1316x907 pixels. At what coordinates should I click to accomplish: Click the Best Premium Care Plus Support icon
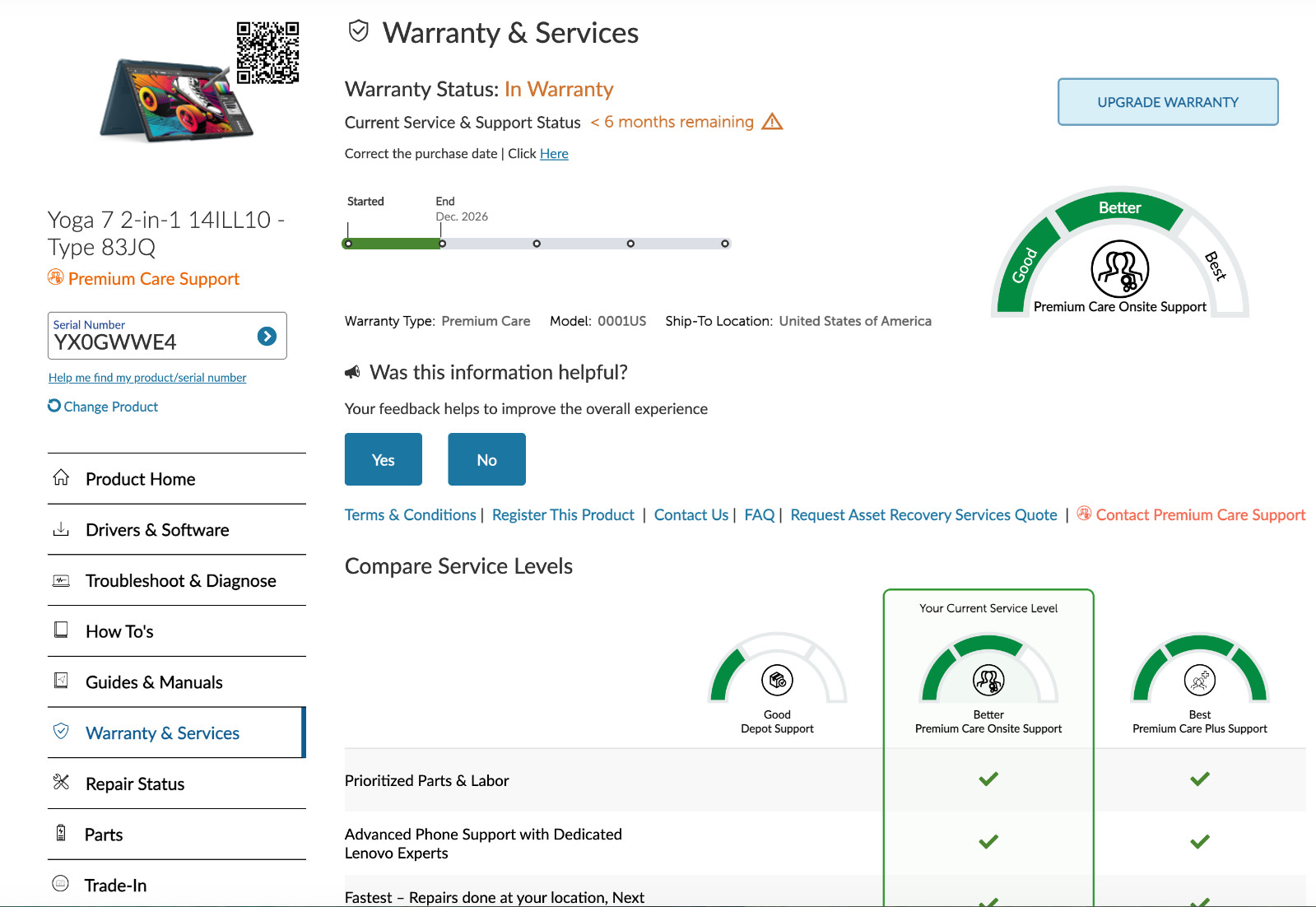coord(1199,680)
